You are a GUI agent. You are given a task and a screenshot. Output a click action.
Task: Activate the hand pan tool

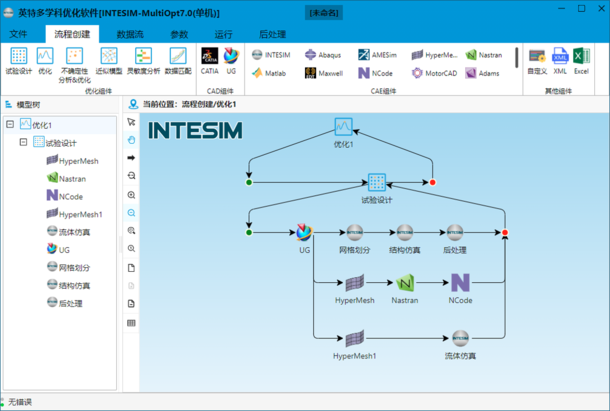[131, 140]
